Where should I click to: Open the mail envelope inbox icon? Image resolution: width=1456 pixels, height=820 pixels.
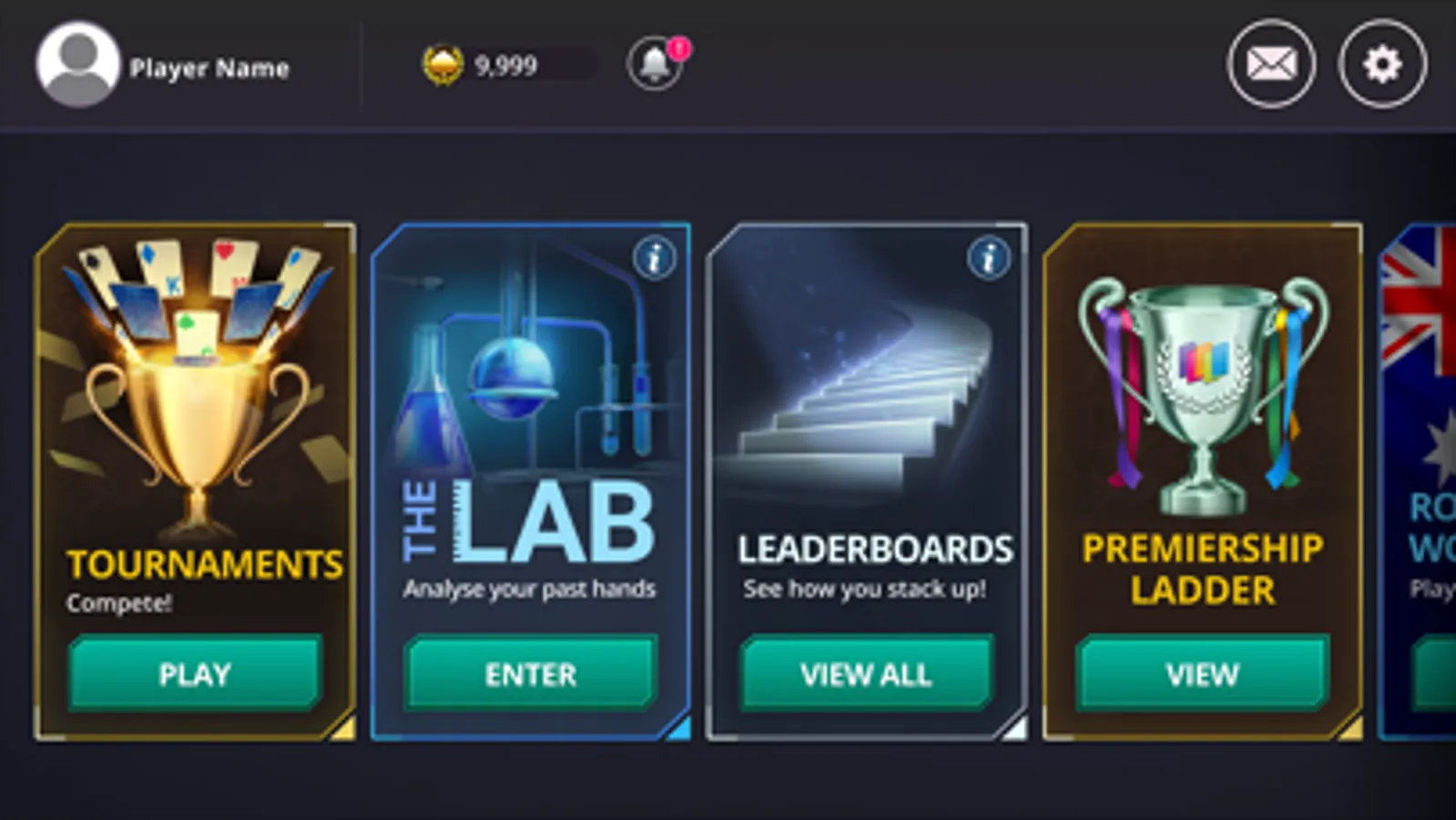pyautogui.click(x=1271, y=65)
